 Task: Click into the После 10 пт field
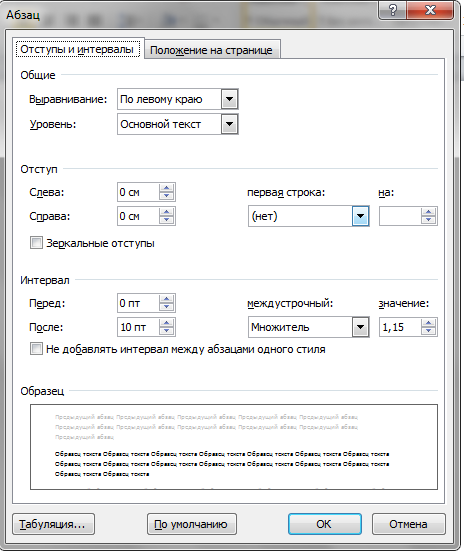[x=138, y=327]
